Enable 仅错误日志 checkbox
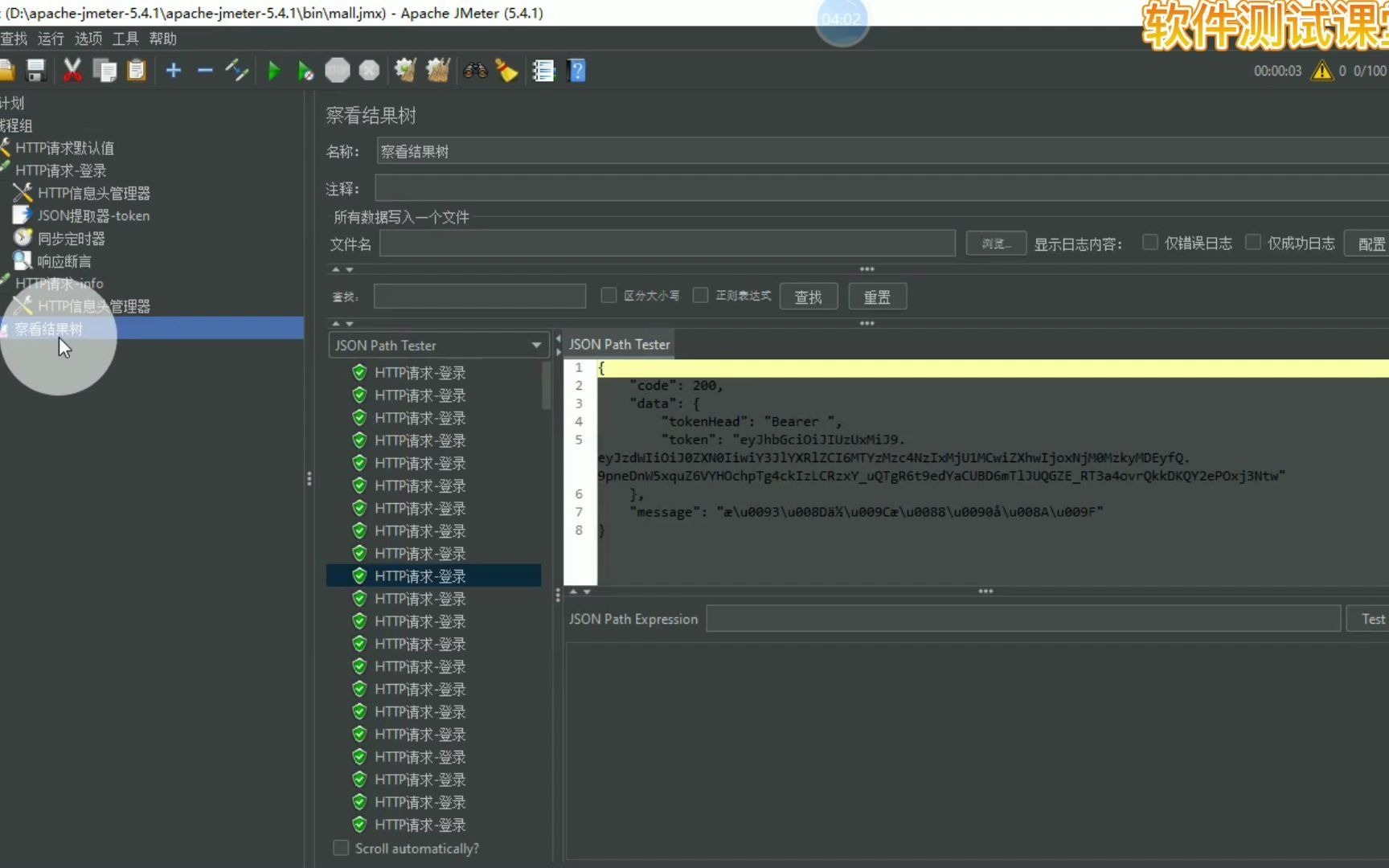Viewport: 1389px width, 868px height. (1150, 243)
